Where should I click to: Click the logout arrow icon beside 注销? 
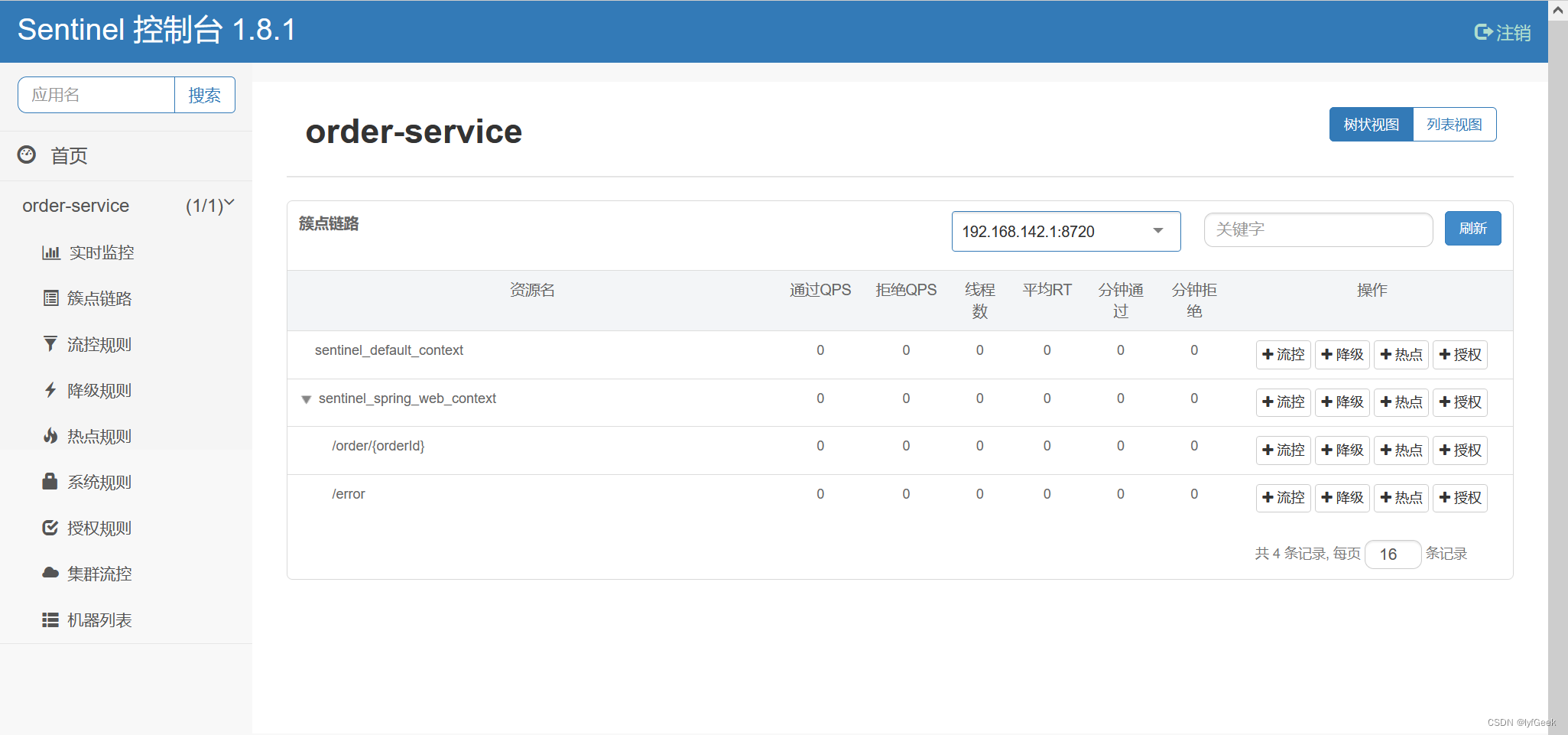tap(1483, 32)
